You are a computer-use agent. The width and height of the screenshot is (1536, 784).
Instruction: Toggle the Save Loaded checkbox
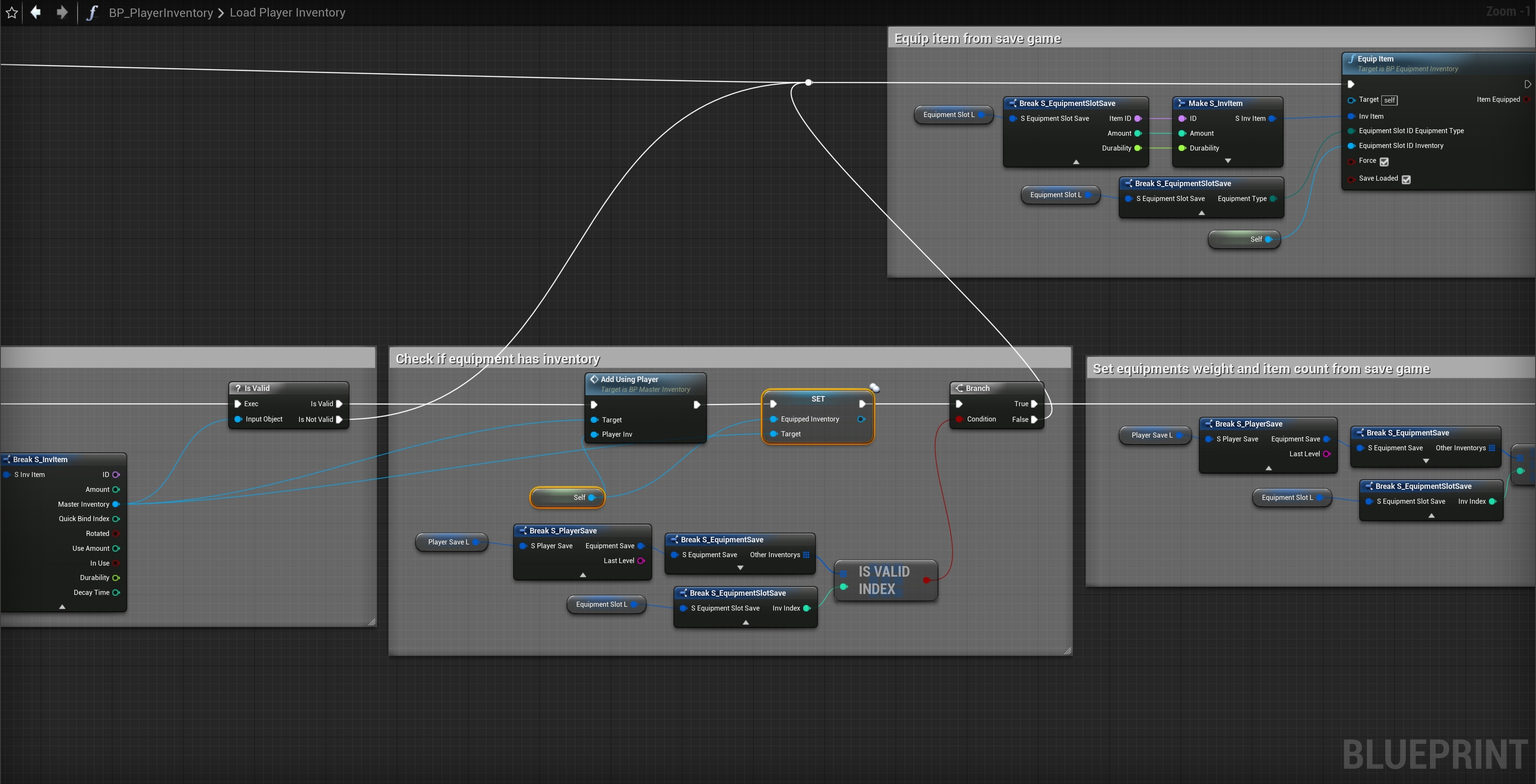point(1406,179)
